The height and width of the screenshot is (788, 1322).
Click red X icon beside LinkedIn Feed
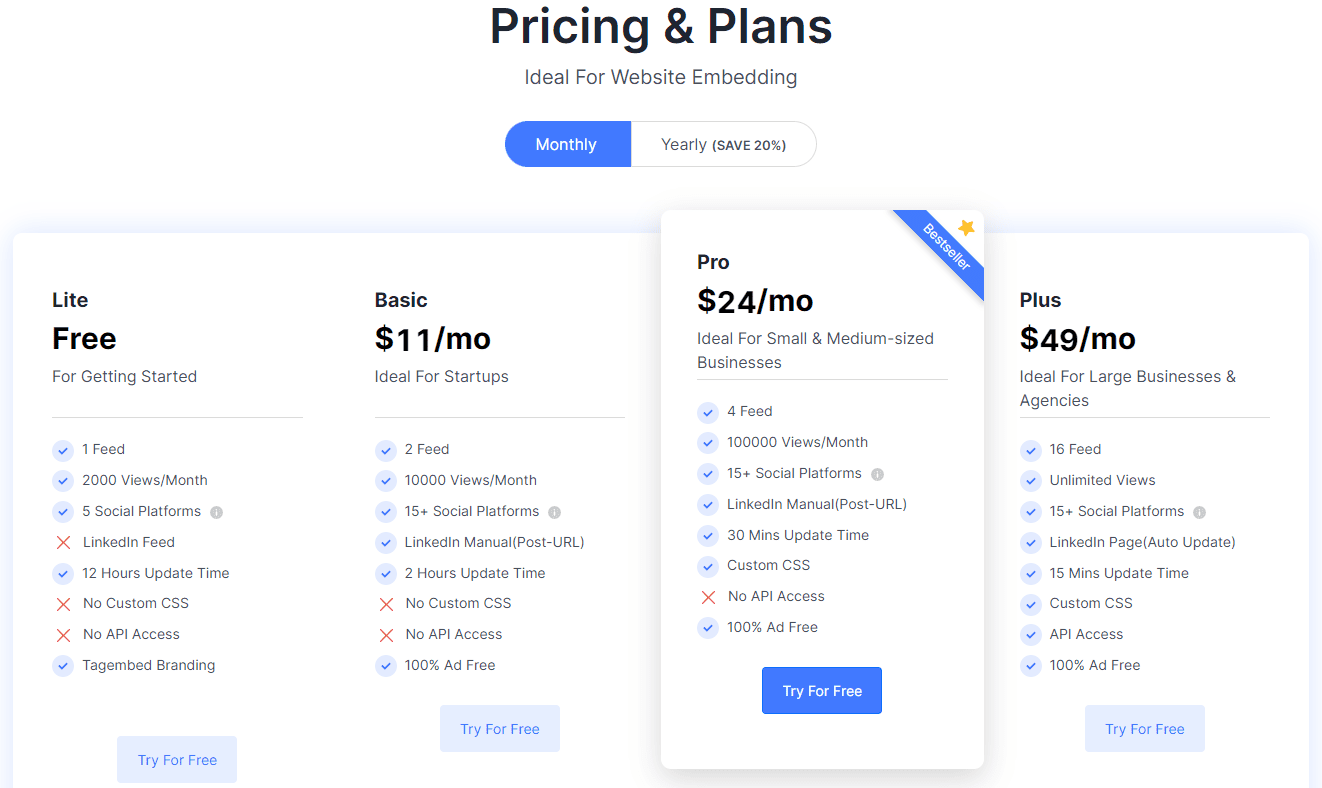point(63,542)
